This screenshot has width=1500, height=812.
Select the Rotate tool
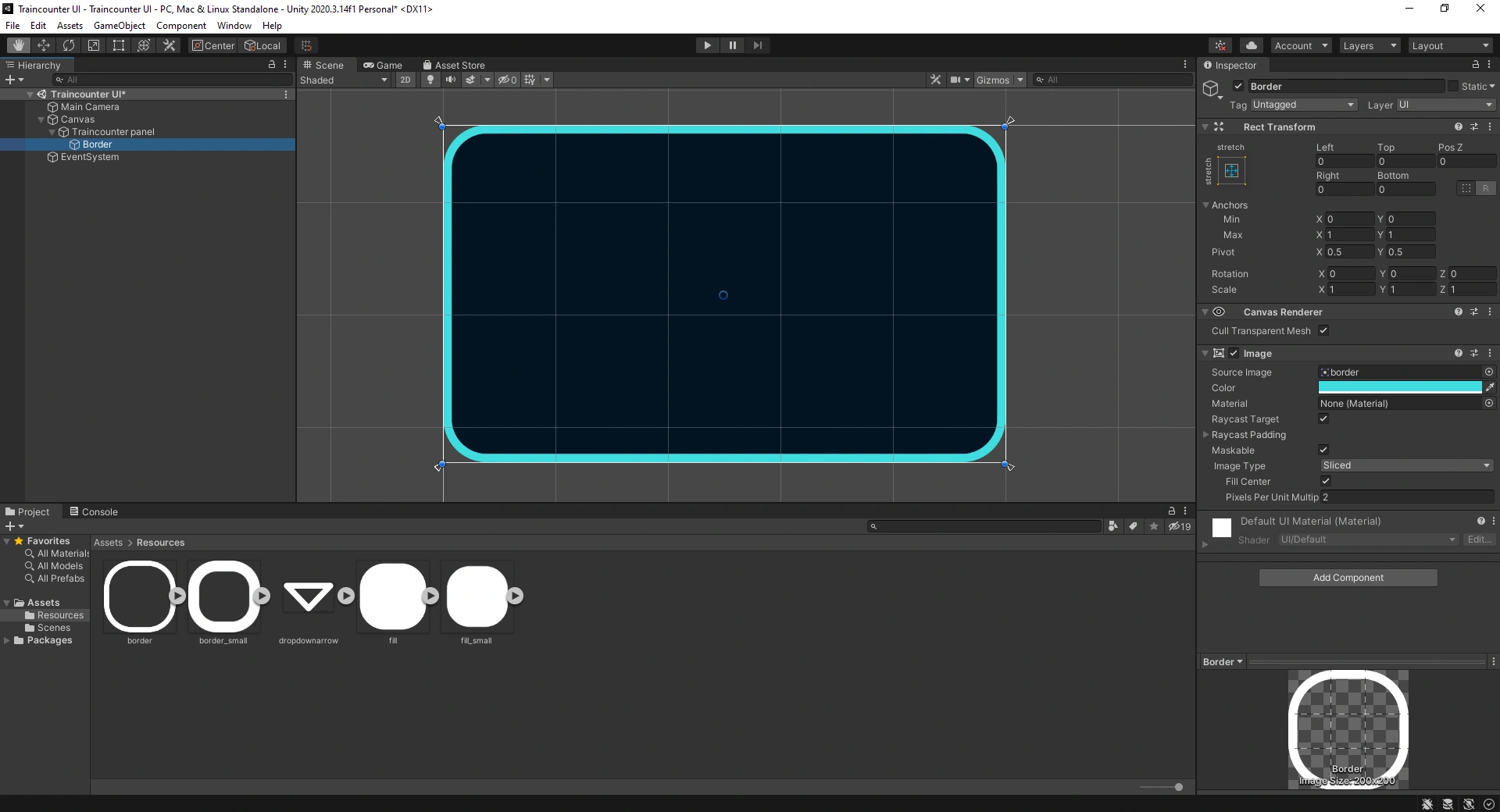69,45
